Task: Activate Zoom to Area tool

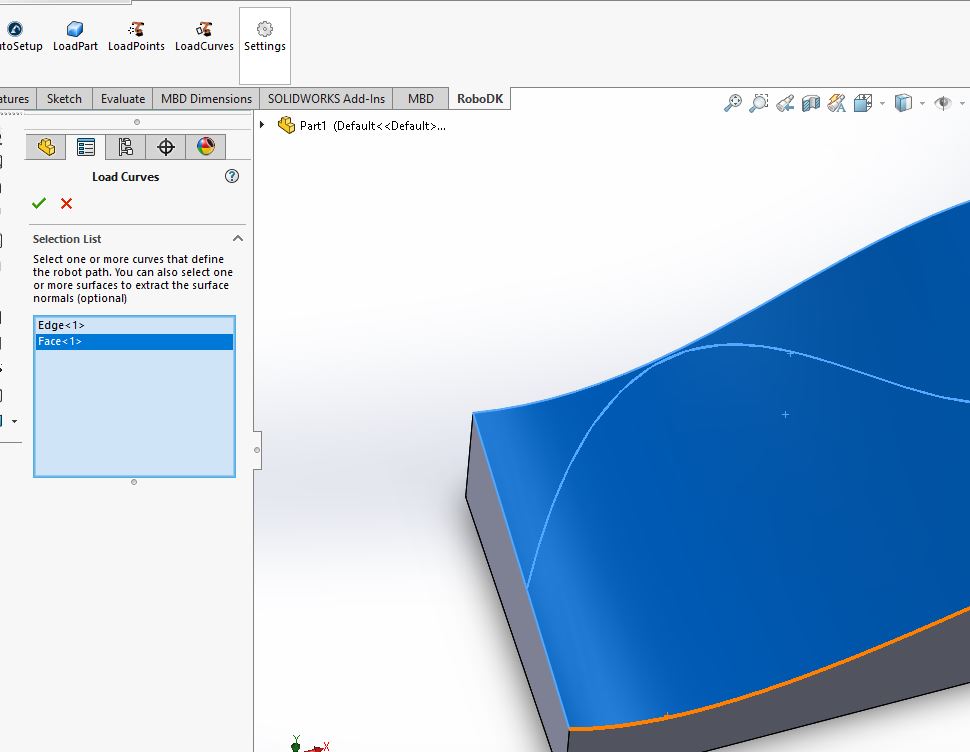Action: pos(759,103)
